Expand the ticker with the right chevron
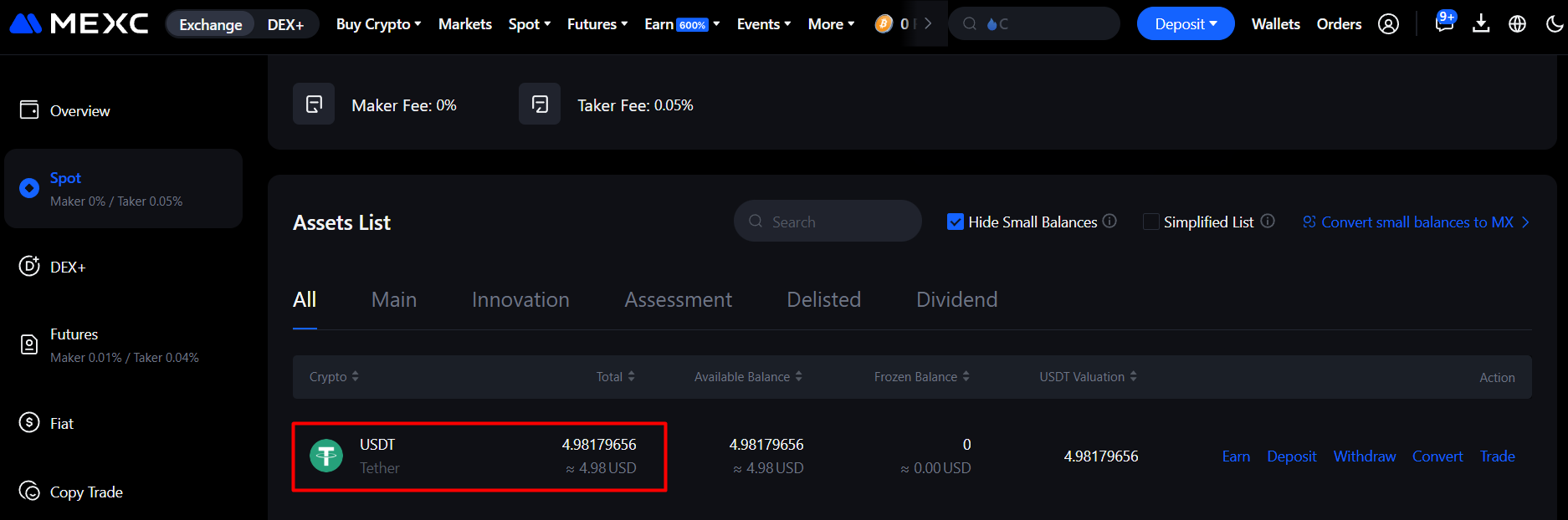Image resolution: width=1568 pixels, height=520 pixels. tap(928, 23)
